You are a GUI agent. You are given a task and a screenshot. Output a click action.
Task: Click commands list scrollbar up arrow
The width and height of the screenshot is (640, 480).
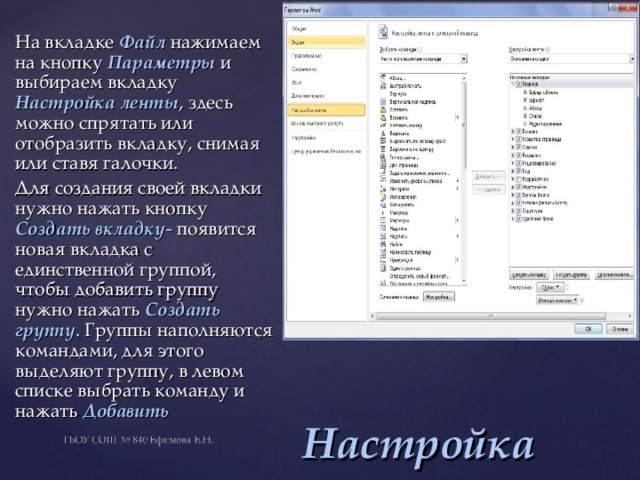pos(464,78)
